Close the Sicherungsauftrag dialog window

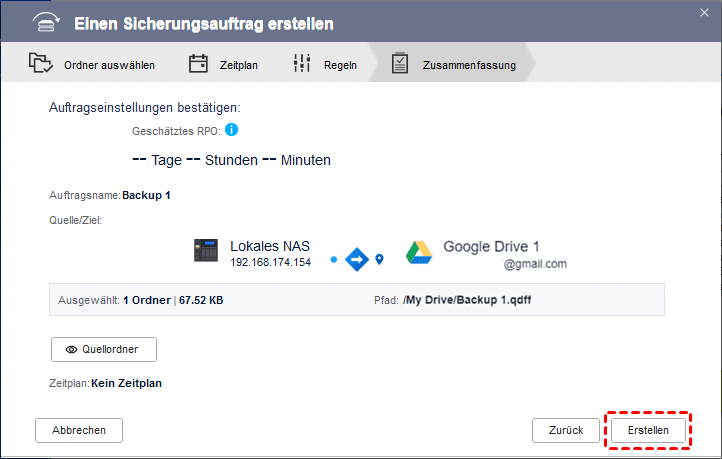pyautogui.click(x=705, y=14)
